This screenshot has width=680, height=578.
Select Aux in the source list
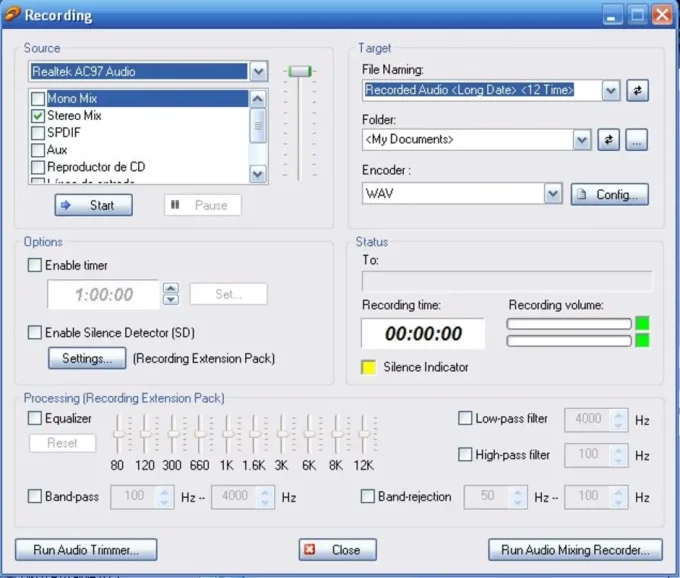pos(57,150)
